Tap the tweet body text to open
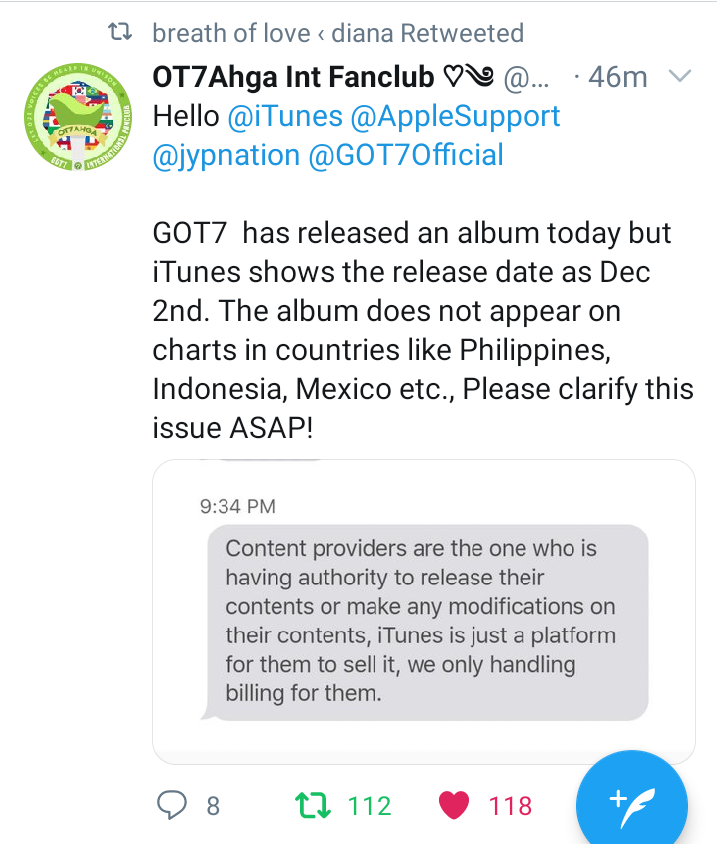Viewport: 717px width, 844px height. [x=423, y=330]
